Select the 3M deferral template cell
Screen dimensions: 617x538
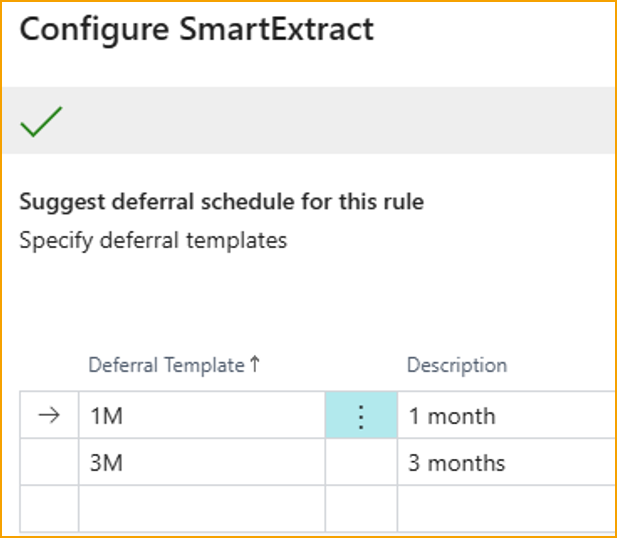[200, 463]
